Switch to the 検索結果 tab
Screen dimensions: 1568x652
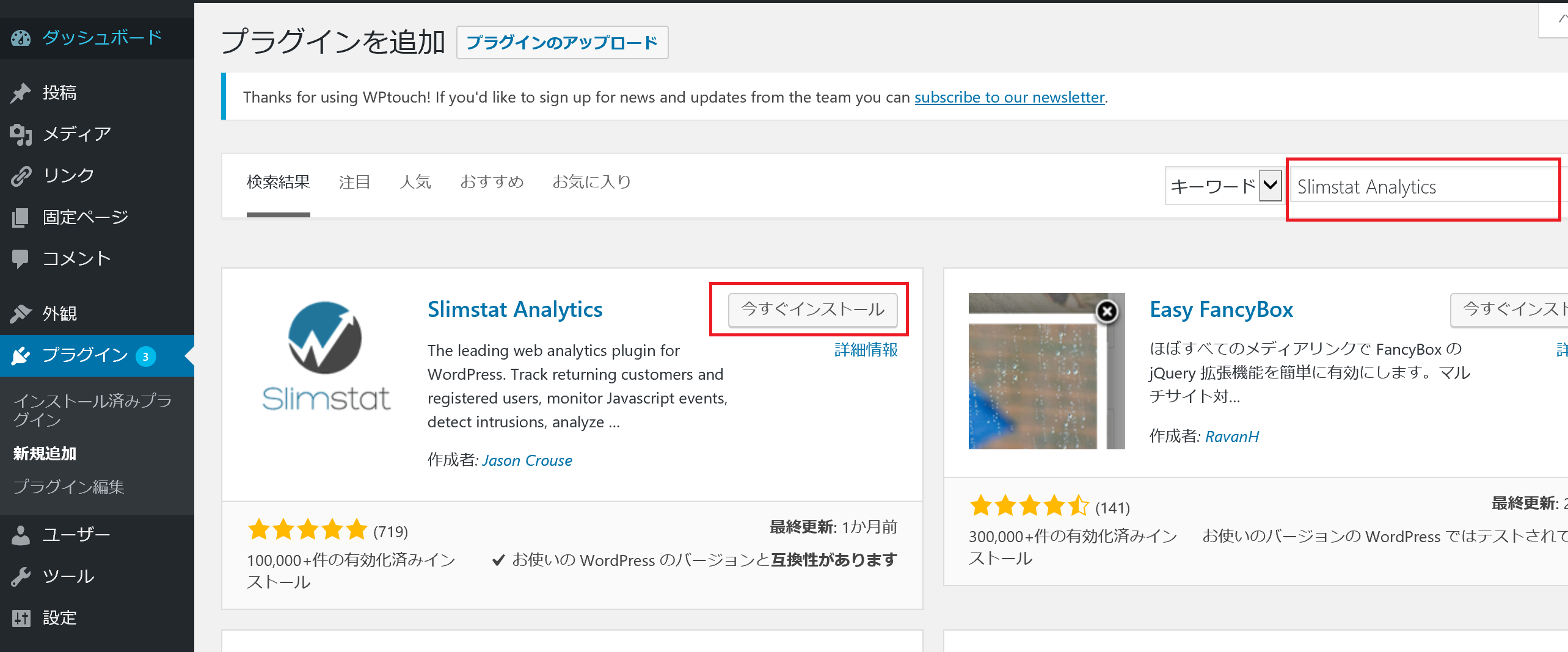[279, 182]
